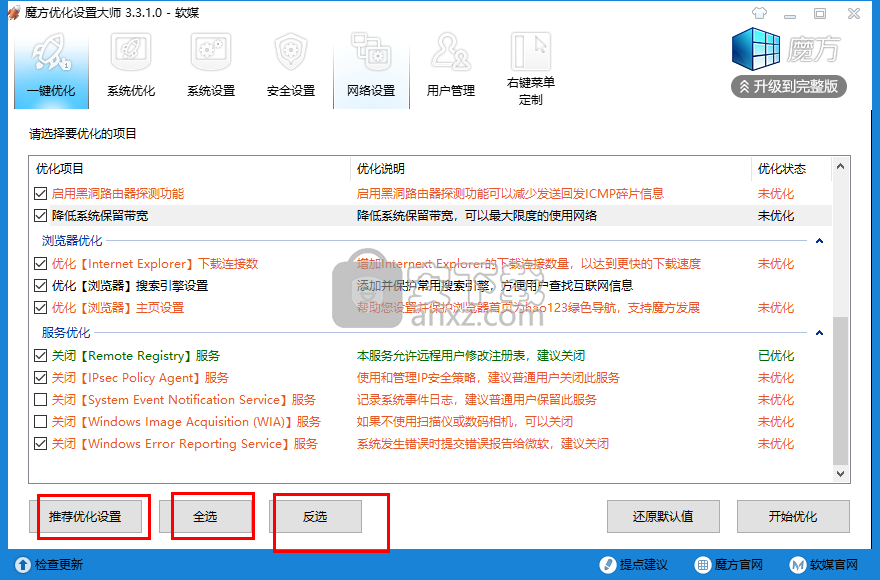This screenshot has width=880, height=580.
Task: Toggle 优化 Internet Explorer 下载连接数 checkbox
Action: click(x=40, y=264)
